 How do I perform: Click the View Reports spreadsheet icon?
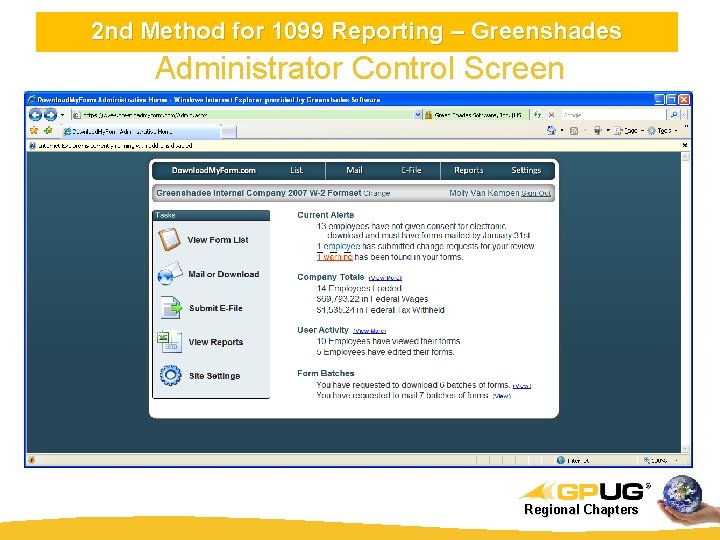pyautogui.click(x=169, y=342)
